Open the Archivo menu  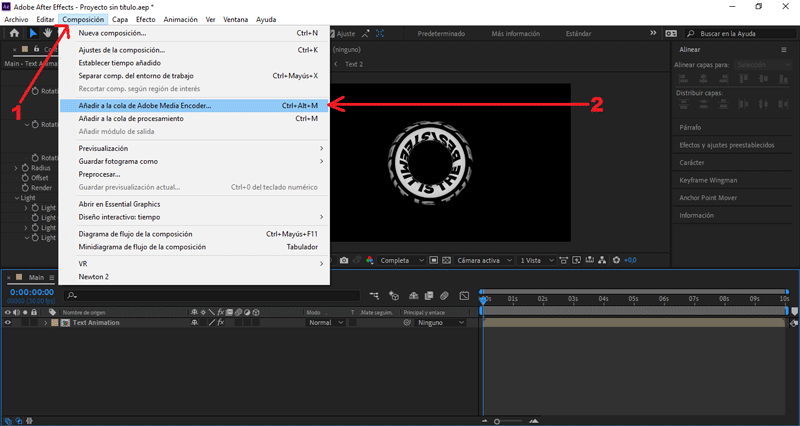click(x=16, y=19)
